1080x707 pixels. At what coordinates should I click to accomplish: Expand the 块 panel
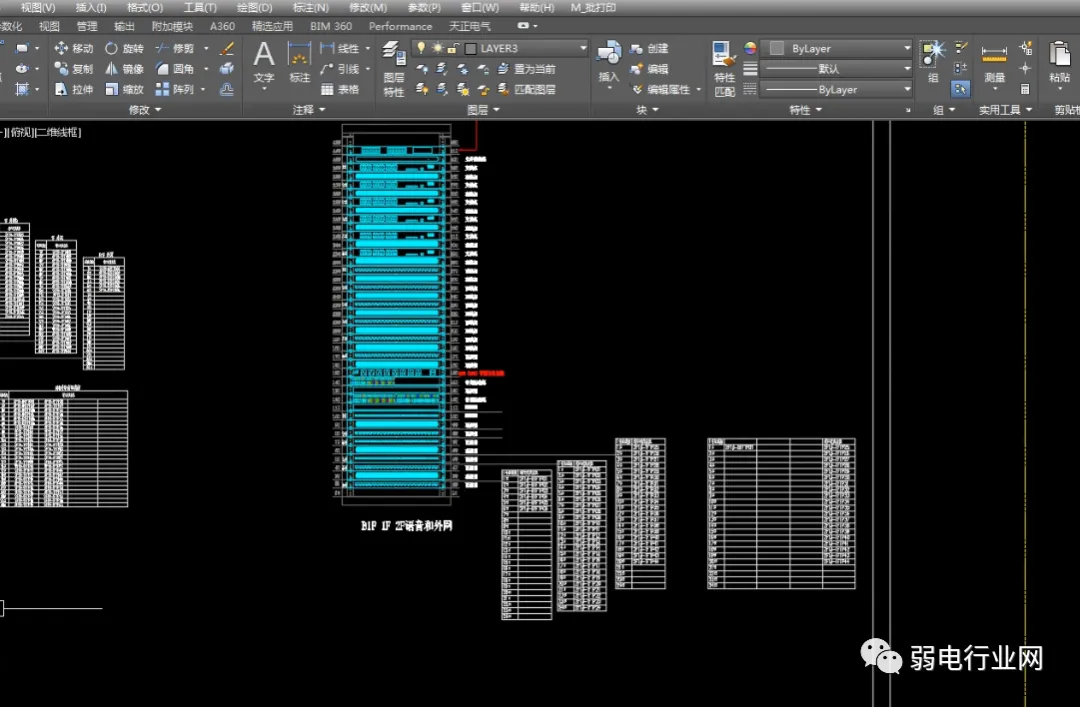click(x=647, y=110)
